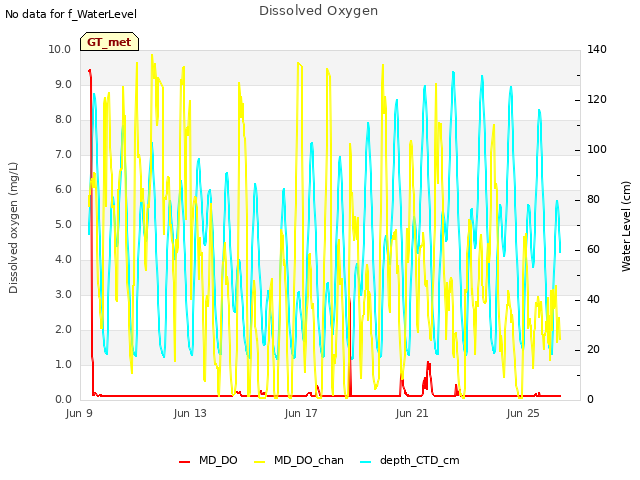
Task: Click the 9.0 left axis value
Action: 63,84
